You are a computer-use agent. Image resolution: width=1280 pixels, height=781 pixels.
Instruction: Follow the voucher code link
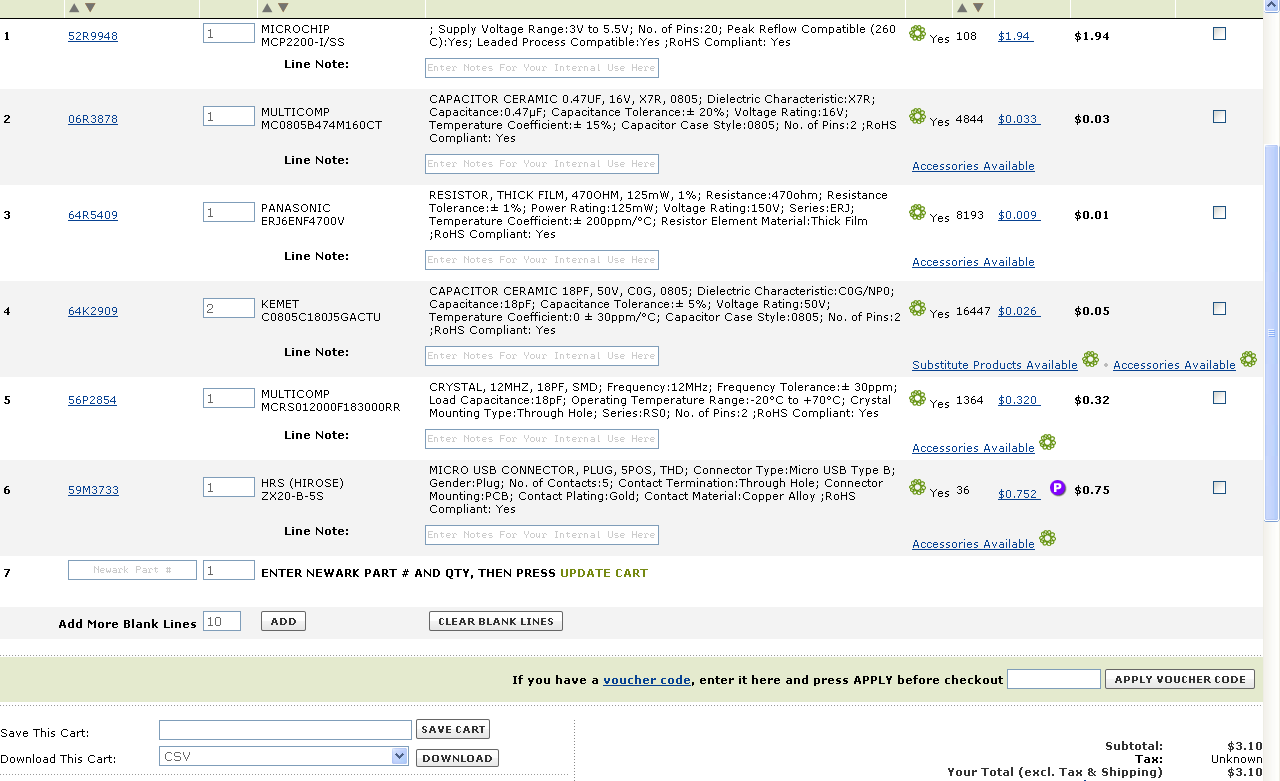click(x=646, y=680)
